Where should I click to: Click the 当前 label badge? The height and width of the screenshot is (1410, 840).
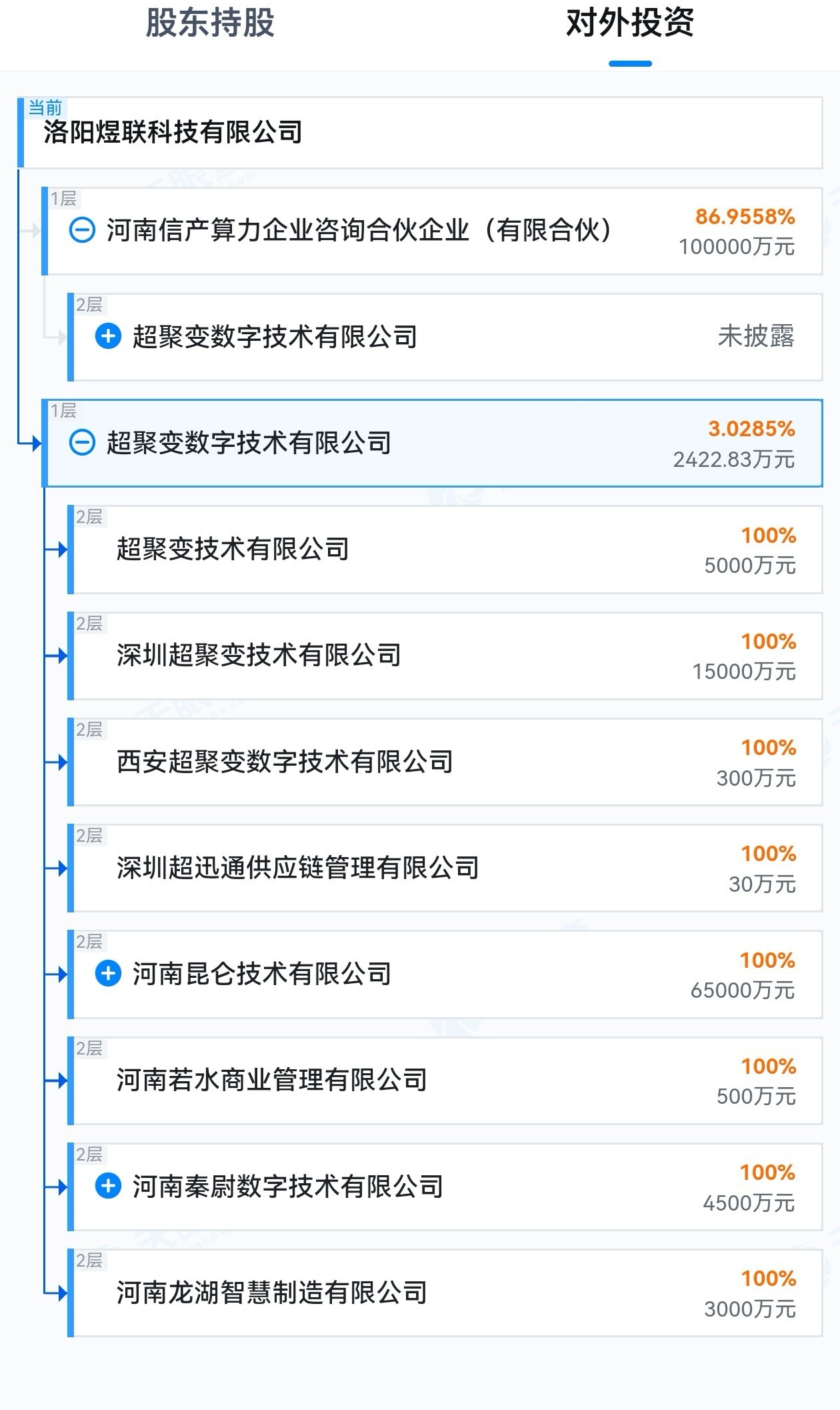(x=45, y=107)
